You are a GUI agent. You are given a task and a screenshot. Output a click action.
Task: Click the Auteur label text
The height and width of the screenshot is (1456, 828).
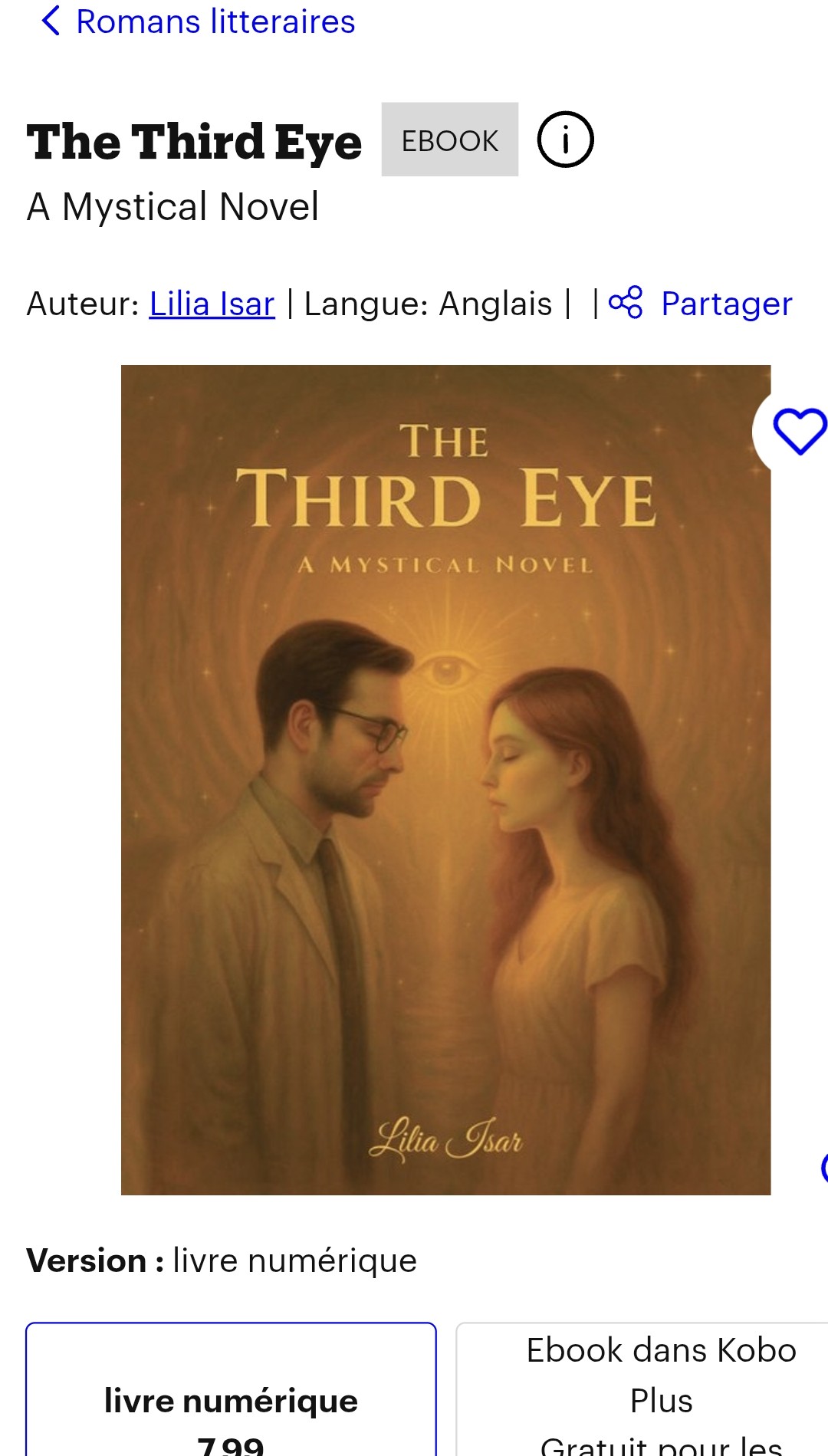83,304
